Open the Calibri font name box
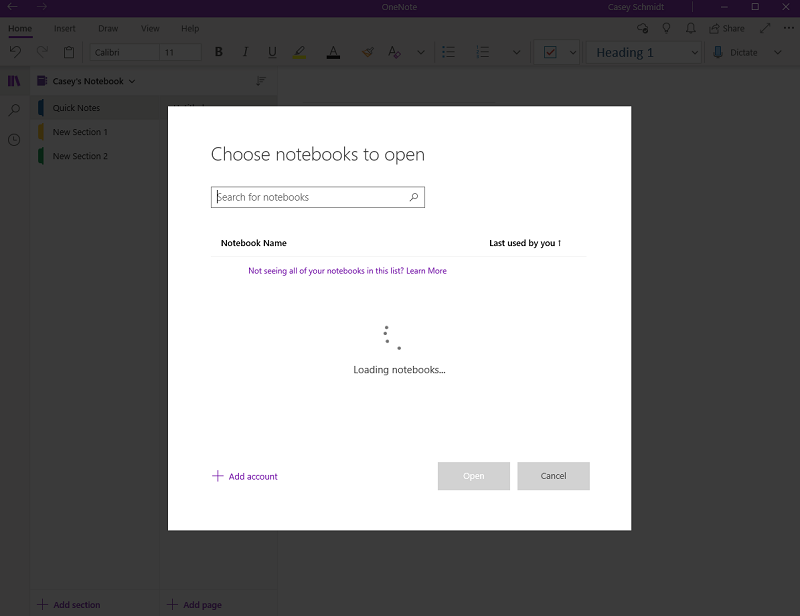Image resolution: width=800 pixels, height=616 pixels. [x=122, y=52]
